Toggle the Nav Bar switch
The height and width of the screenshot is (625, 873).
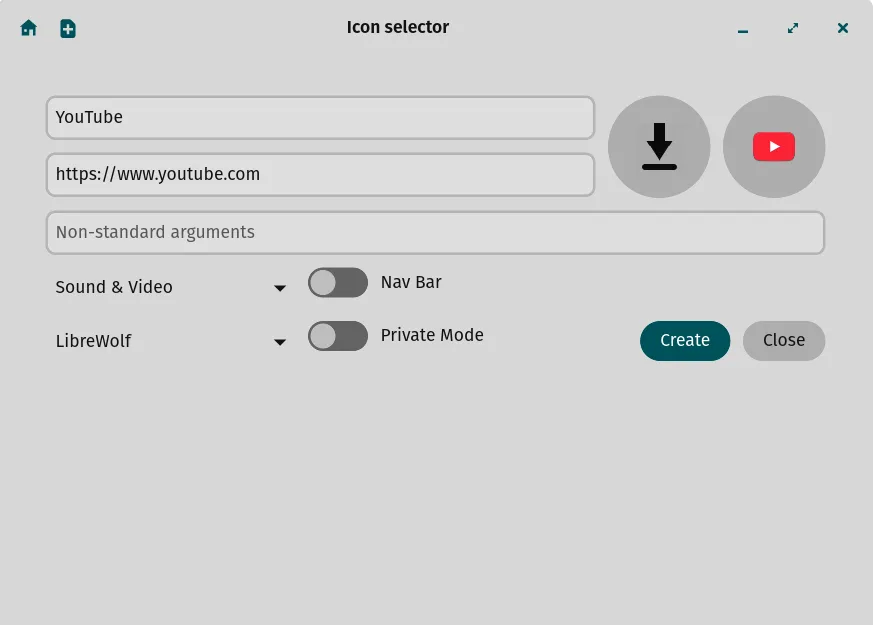coord(338,283)
